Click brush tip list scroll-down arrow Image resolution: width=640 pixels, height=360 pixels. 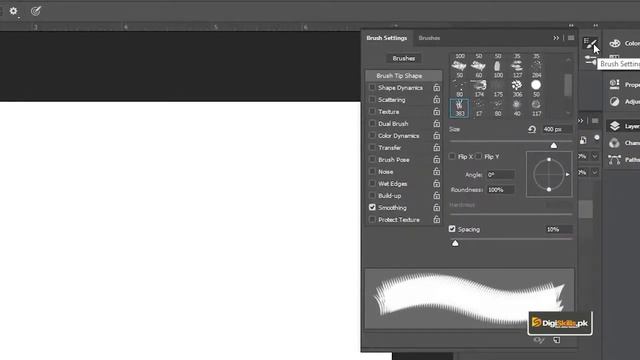568,113
